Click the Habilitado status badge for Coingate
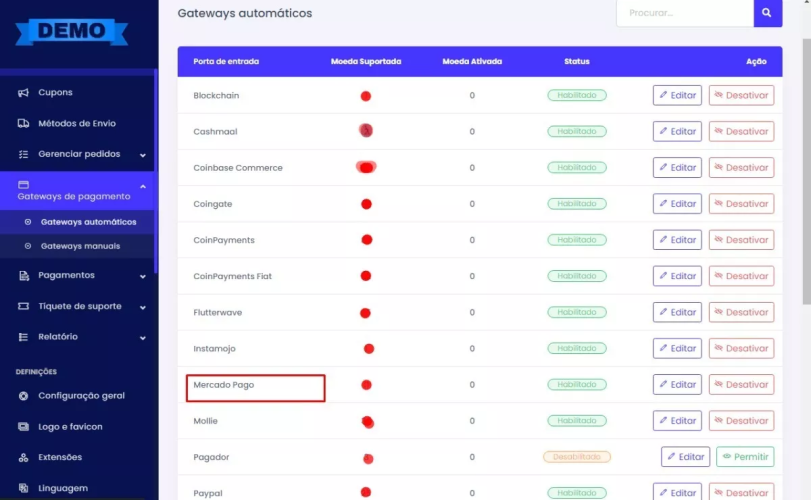 pos(577,204)
